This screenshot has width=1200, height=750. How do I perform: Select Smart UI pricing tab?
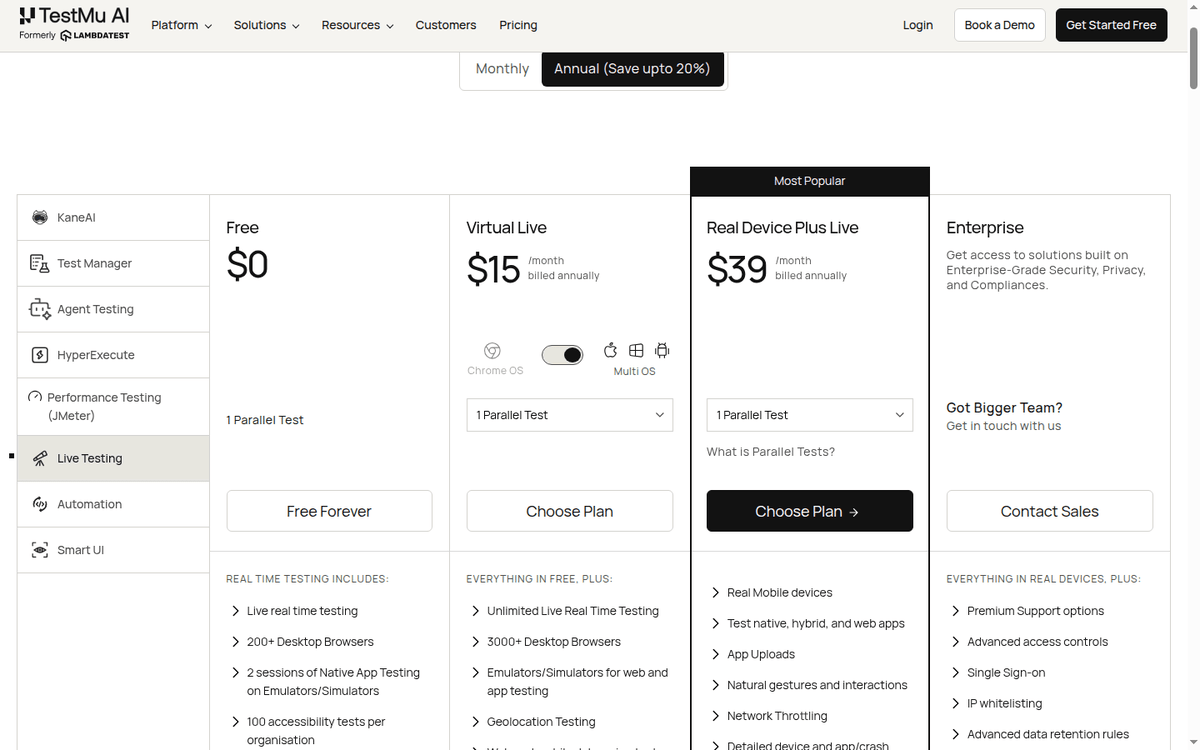point(113,550)
